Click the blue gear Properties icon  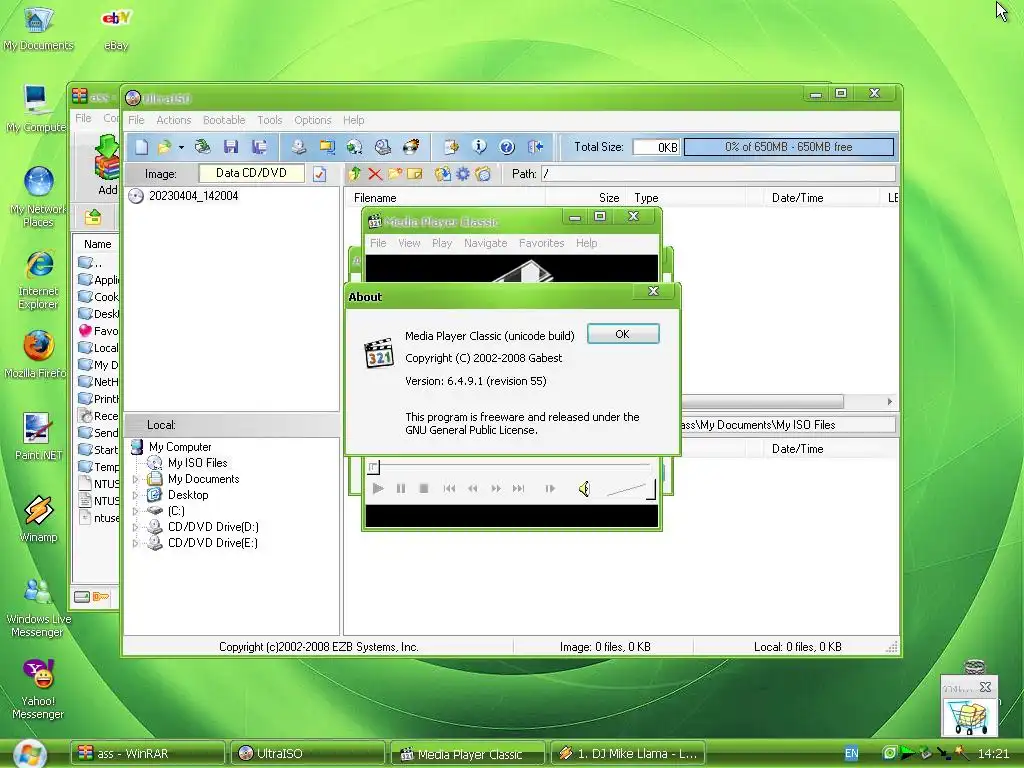[x=463, y=174]
